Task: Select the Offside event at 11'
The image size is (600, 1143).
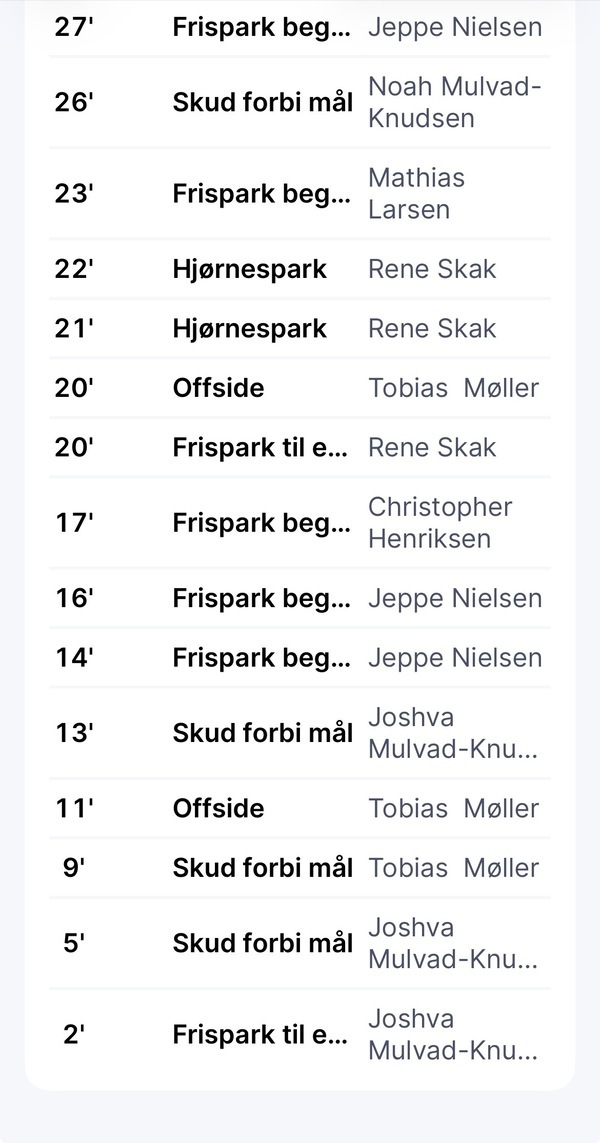Action: click(218, 808)
